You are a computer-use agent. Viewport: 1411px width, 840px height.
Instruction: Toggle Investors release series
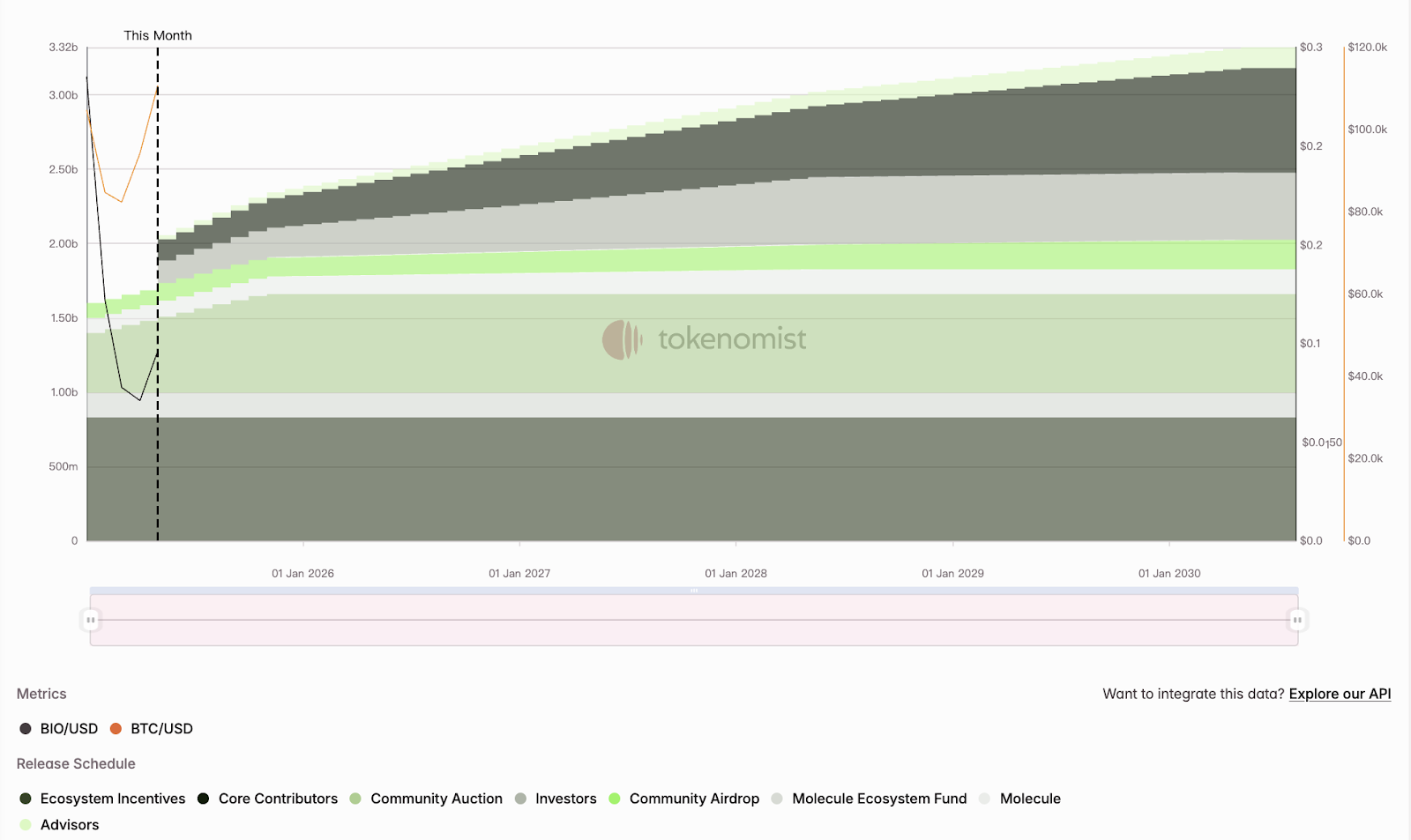(x=556, y=799)
